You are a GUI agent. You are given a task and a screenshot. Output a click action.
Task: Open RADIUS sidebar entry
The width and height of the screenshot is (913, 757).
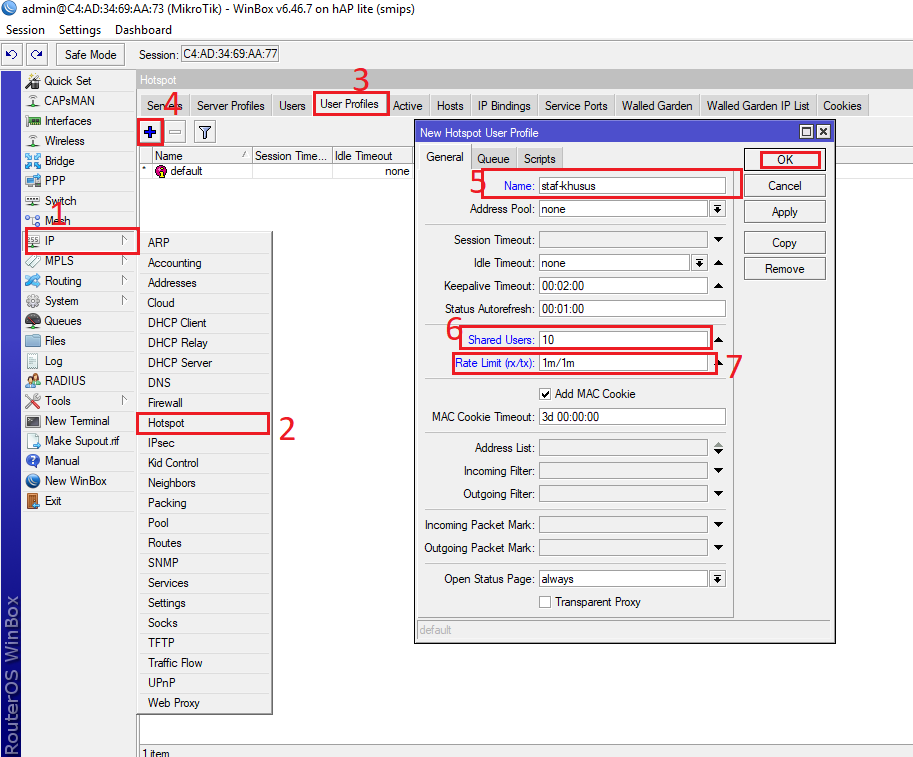point(65,381)
